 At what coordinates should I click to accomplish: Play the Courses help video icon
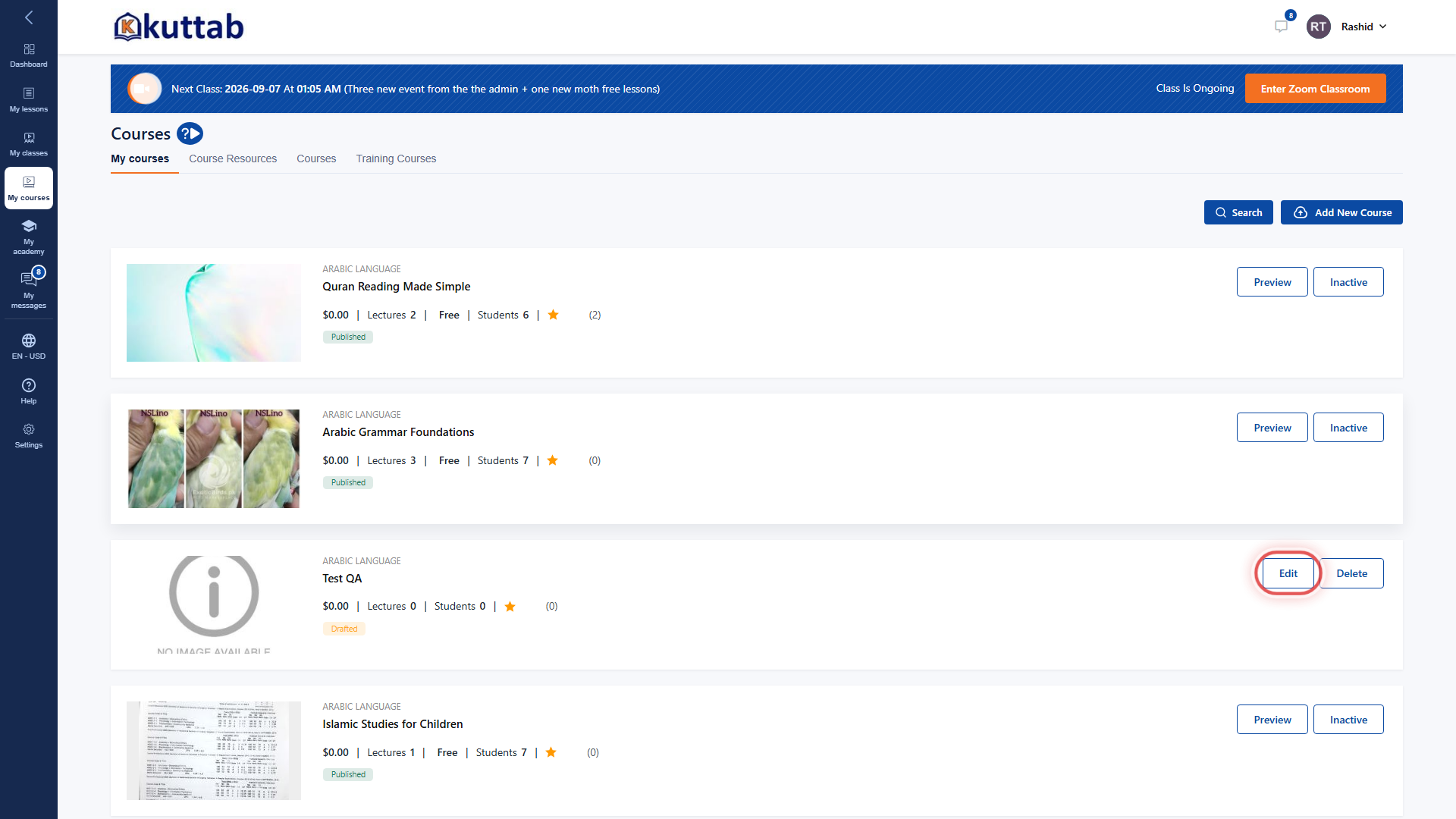pos(190,133)
